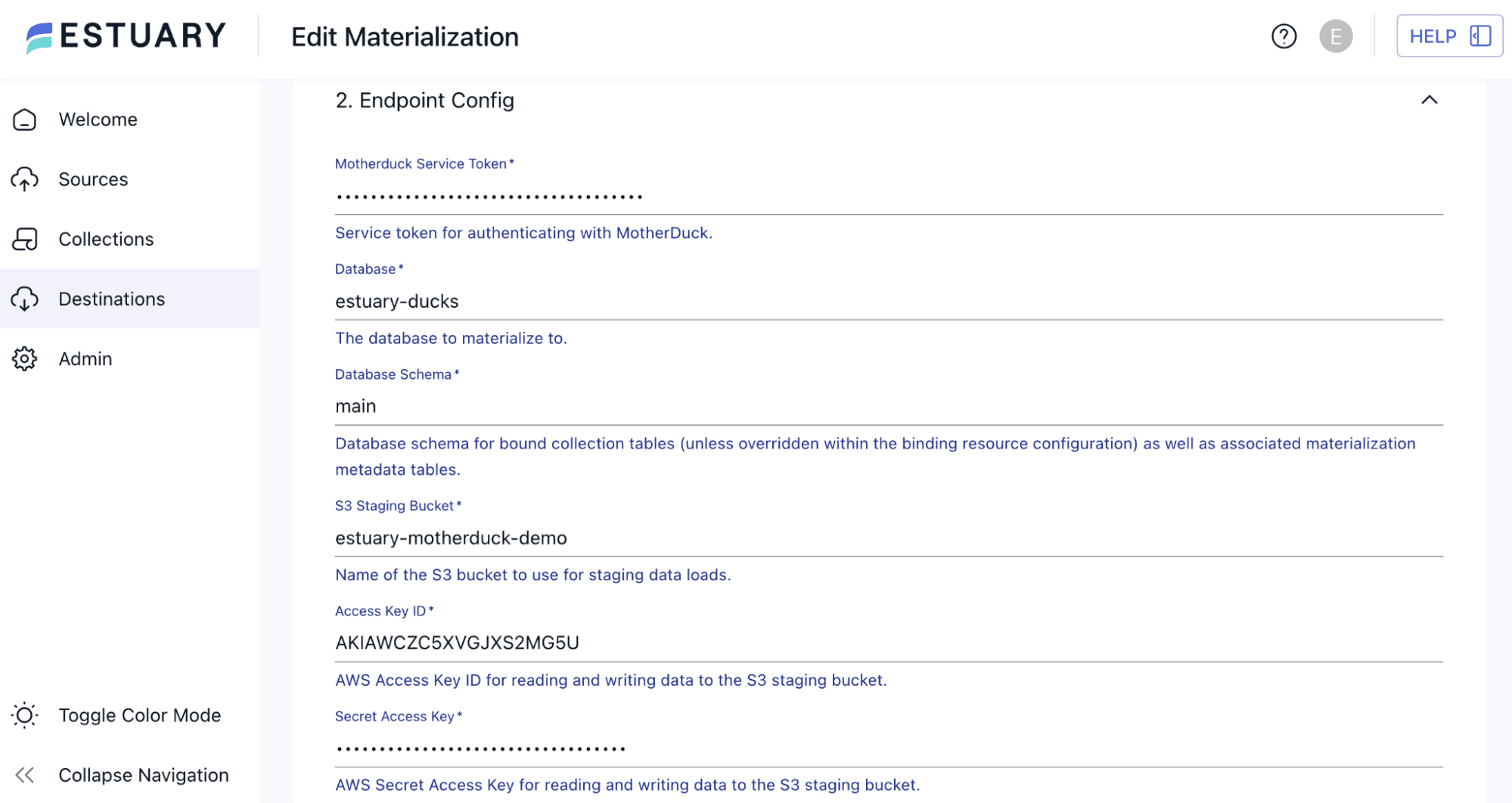1512x803 pixels.
Task: Click text 'The database to materialize to.'
Action: 451,338
